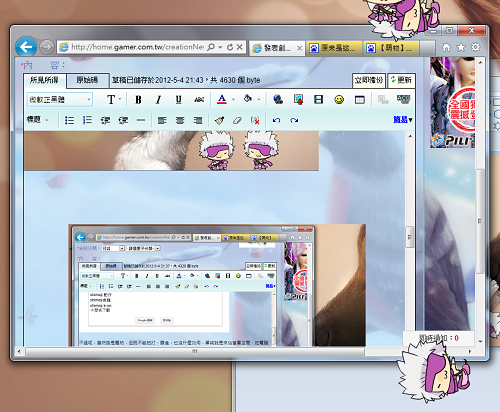Viewport: 500px width, 412px height.
Task: Apply strikethrough with the ABC icon
Action: tap(199, 99)
